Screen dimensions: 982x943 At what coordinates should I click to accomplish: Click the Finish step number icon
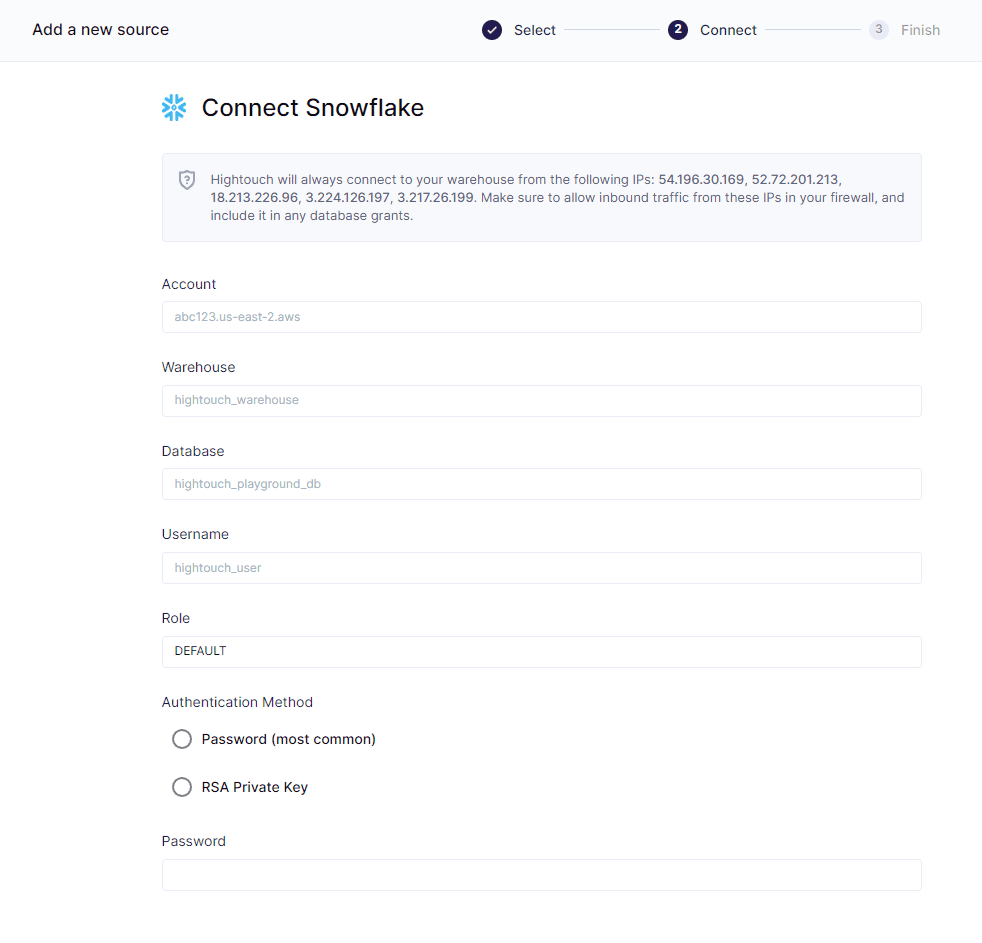(x=879, y=30)
